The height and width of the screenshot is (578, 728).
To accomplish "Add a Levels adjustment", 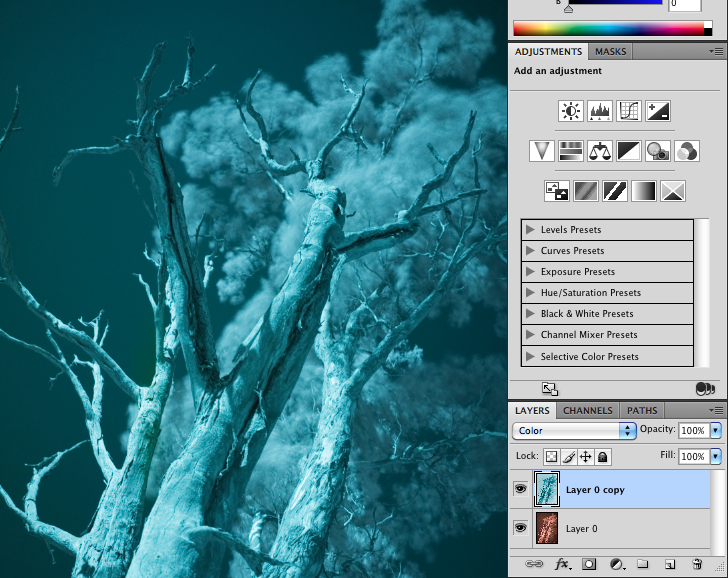I will click(599, 111).
